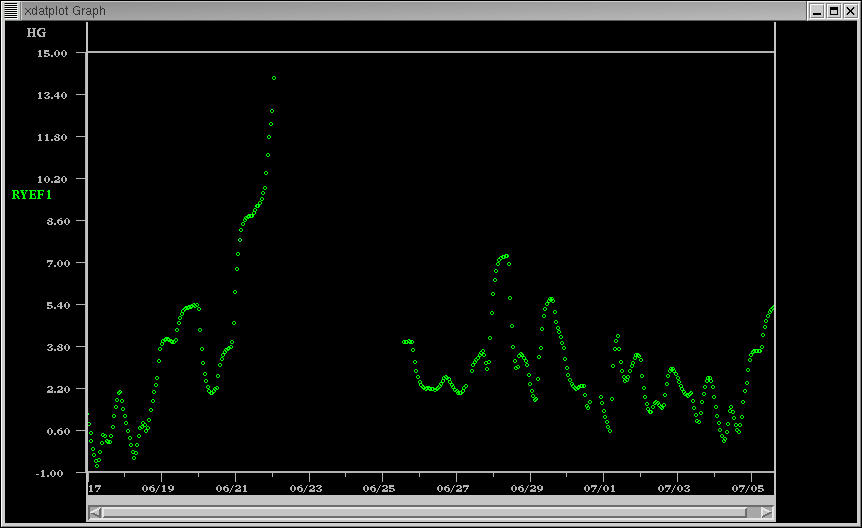Click the 8.60 y-axis value
Image resolution: width=862 pixels, height=528 pixels.
(58, 222)
